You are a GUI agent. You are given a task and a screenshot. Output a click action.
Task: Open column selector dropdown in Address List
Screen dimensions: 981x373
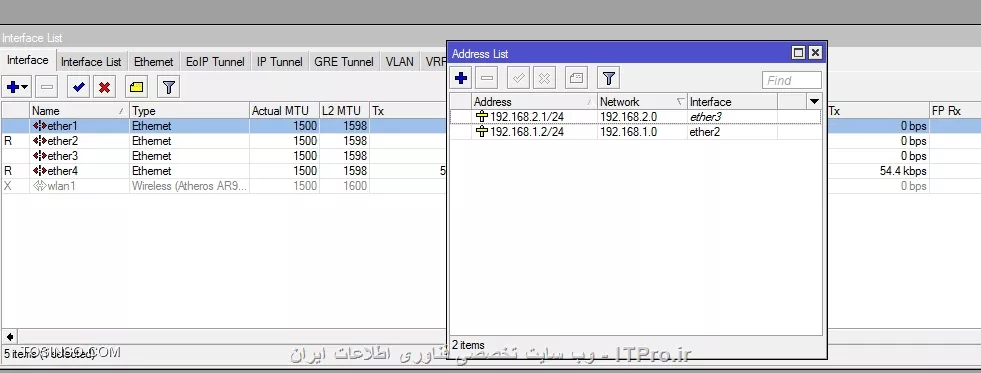[814, 101]
